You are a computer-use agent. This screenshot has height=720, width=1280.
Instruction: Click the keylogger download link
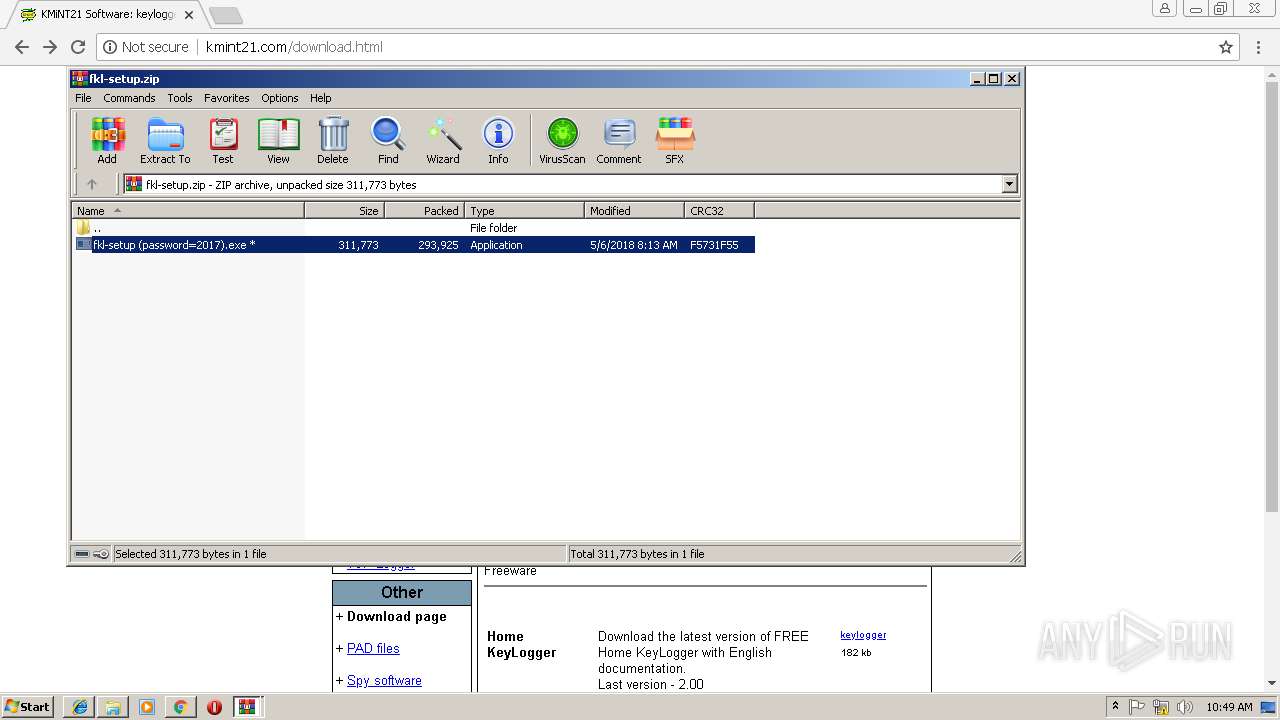click(863, 635)
